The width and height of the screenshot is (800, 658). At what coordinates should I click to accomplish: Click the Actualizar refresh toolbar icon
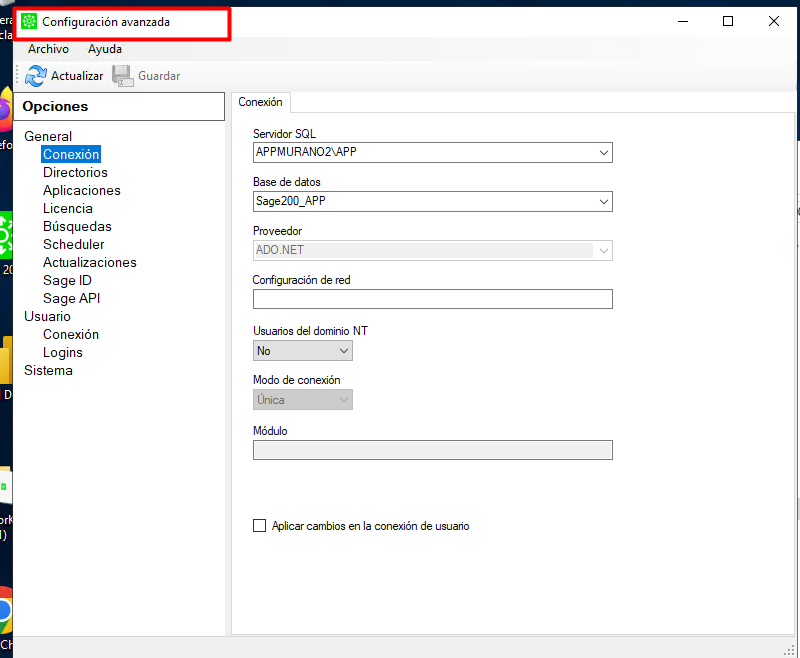pyautogui.click(x=36, y=76)
